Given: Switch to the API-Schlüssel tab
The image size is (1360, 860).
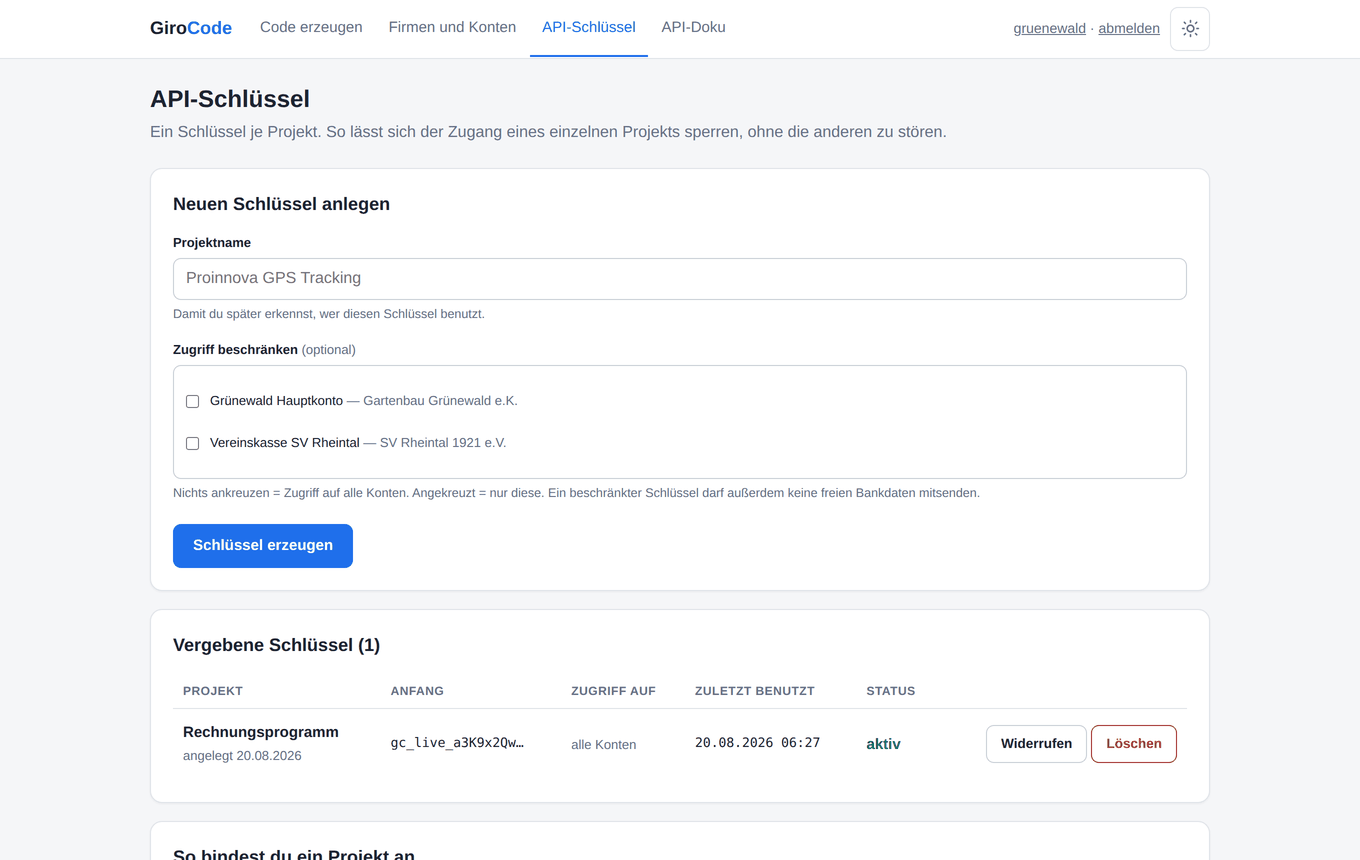Looking at the screenshot, I should pyautogui.click(x=589, y=28).
